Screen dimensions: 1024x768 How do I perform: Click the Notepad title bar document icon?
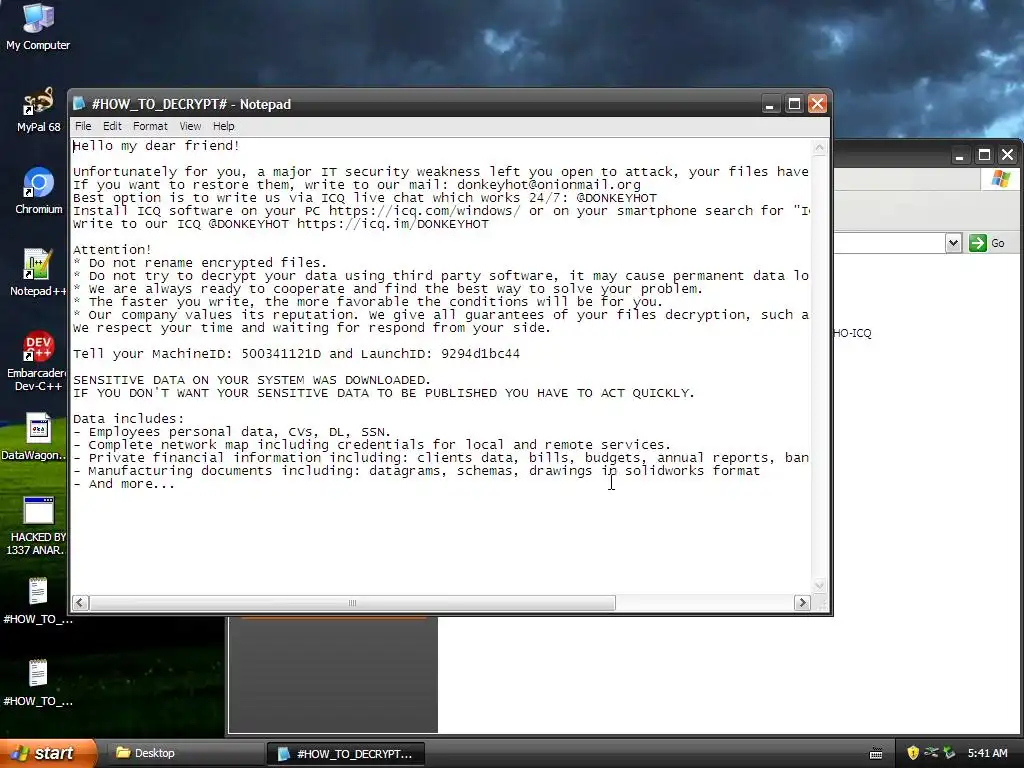[79, 104]
